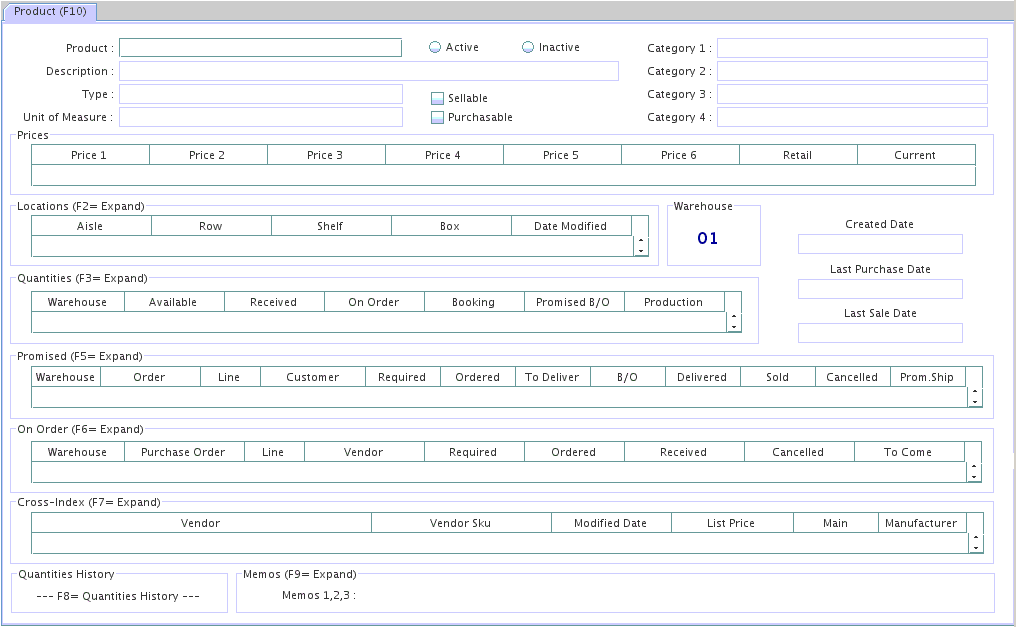Open the F8 Quantities History link

tap(118, 596)
